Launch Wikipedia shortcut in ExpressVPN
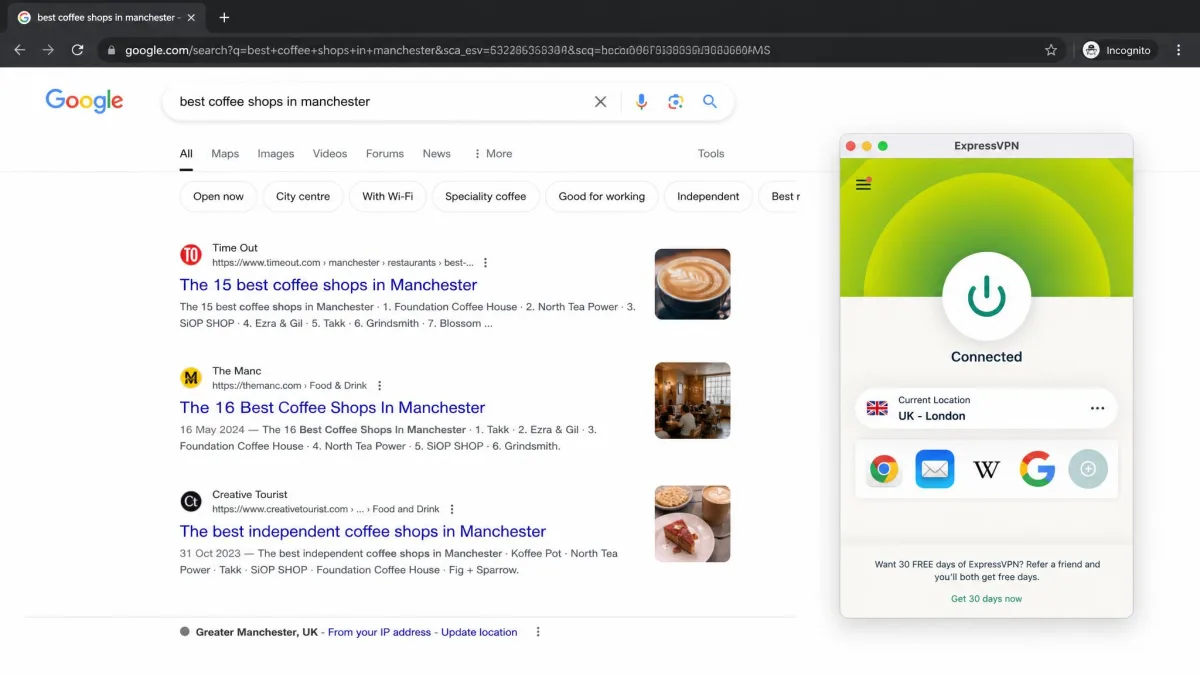Viewport: 1200px width, 675px height. [987, 469]
